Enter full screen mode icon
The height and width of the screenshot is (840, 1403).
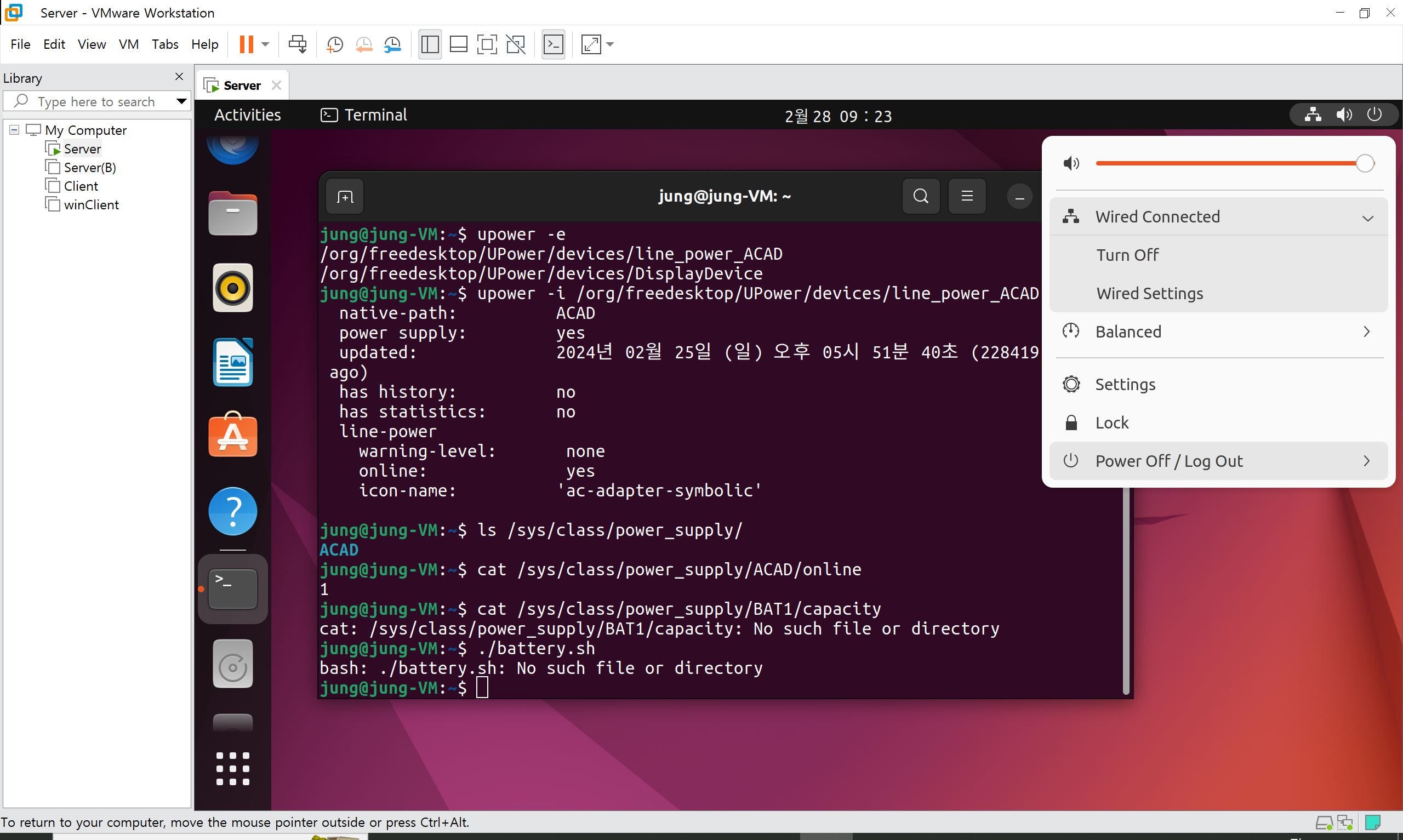(487, 44)
